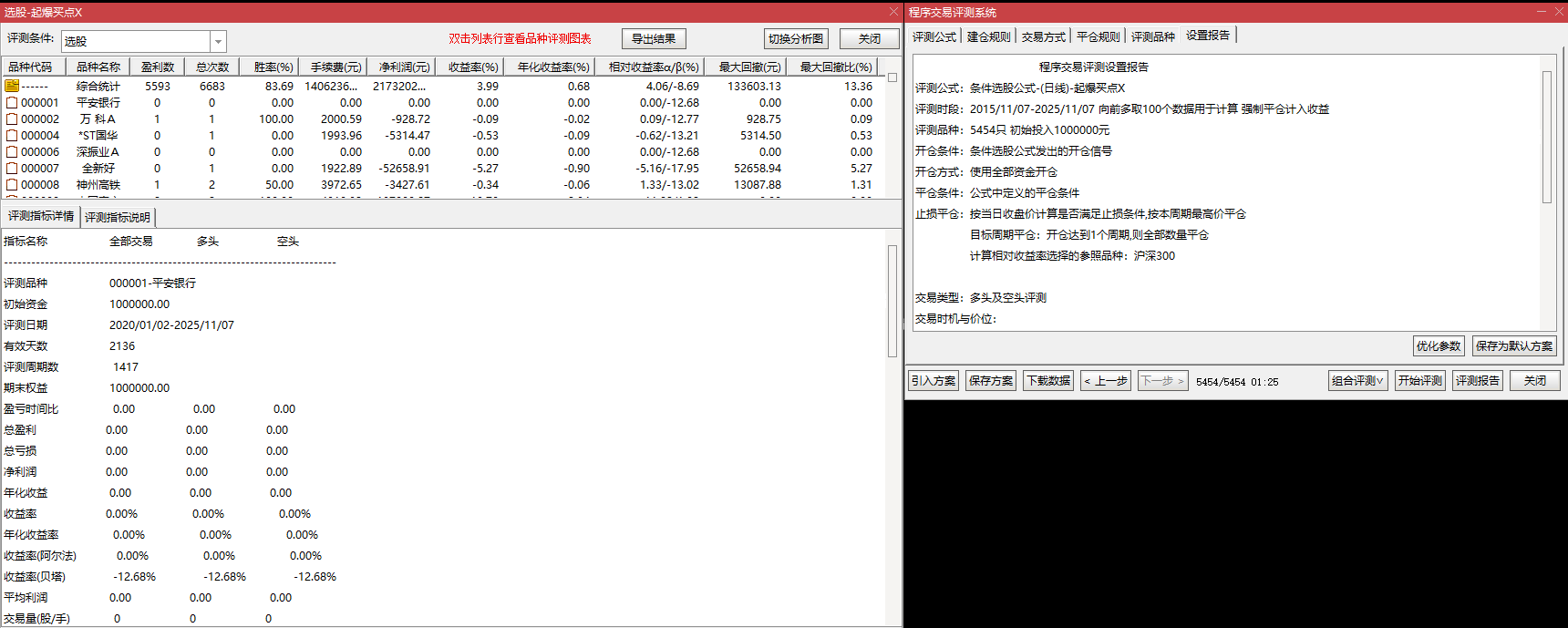Sort by 品种名称 column header

[98, 67]
